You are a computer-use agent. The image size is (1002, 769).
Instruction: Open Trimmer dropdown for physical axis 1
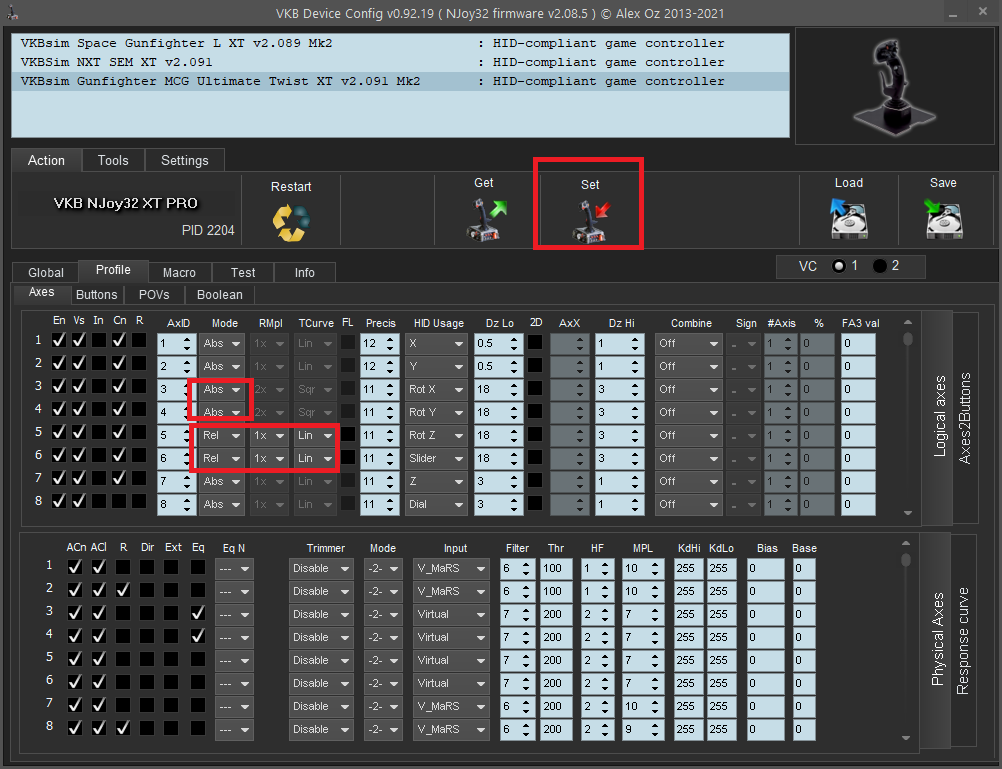(x=321, y=568)
